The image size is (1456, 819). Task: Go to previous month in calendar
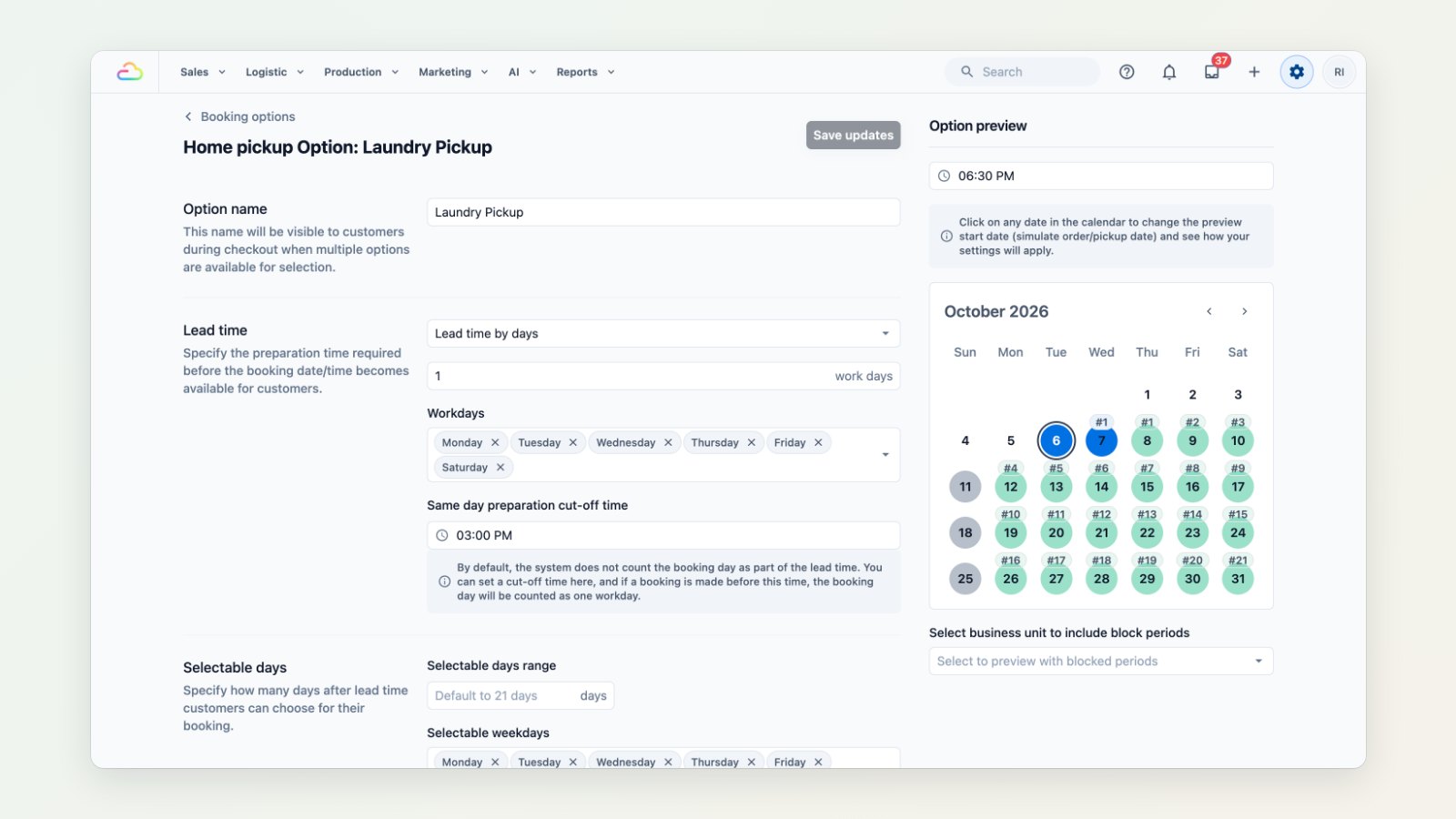[1209, 311]
